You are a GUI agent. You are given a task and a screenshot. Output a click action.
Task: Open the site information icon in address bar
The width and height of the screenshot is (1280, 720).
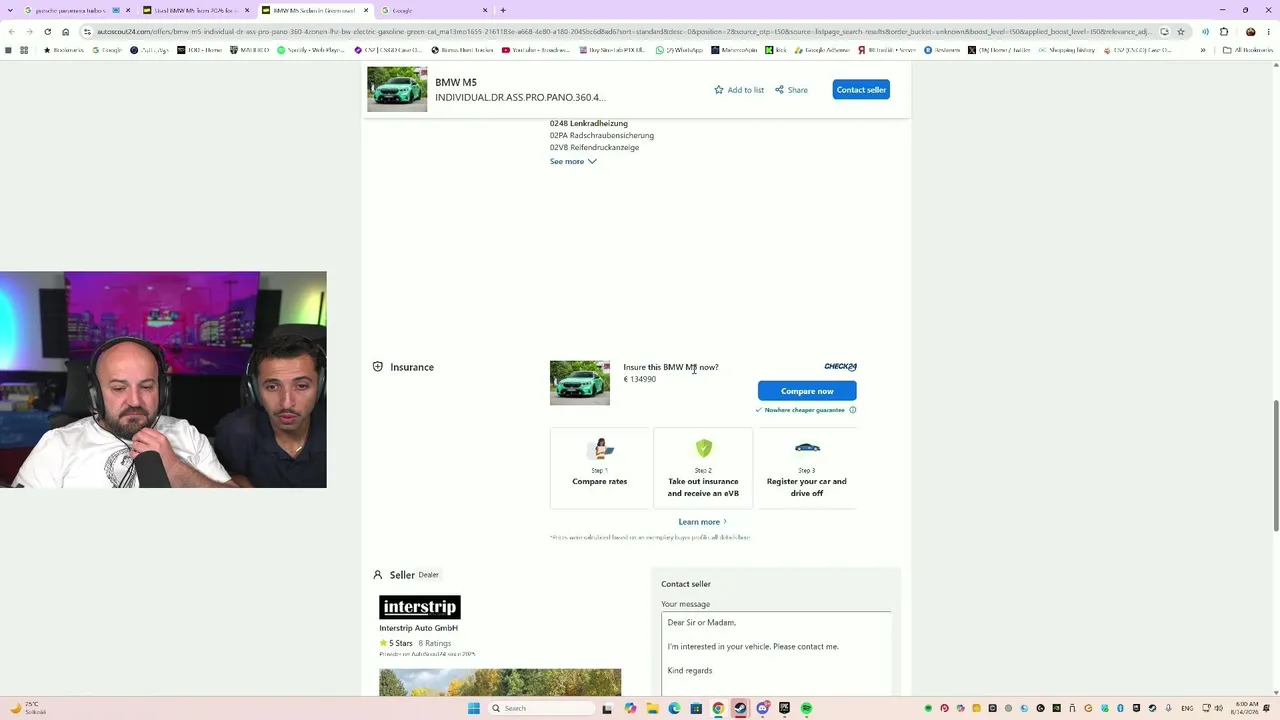point(87,31)
